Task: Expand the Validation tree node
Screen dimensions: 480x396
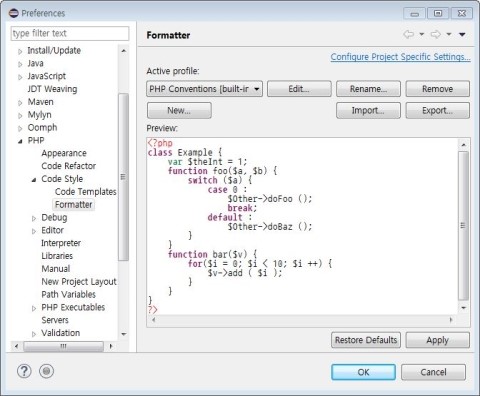Action: (x=34, y=334)
